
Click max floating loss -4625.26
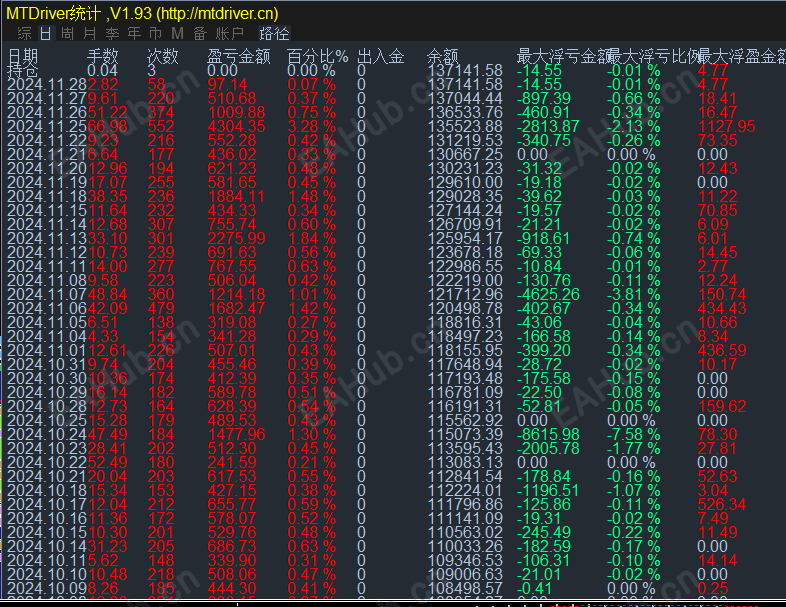[548, 295]
